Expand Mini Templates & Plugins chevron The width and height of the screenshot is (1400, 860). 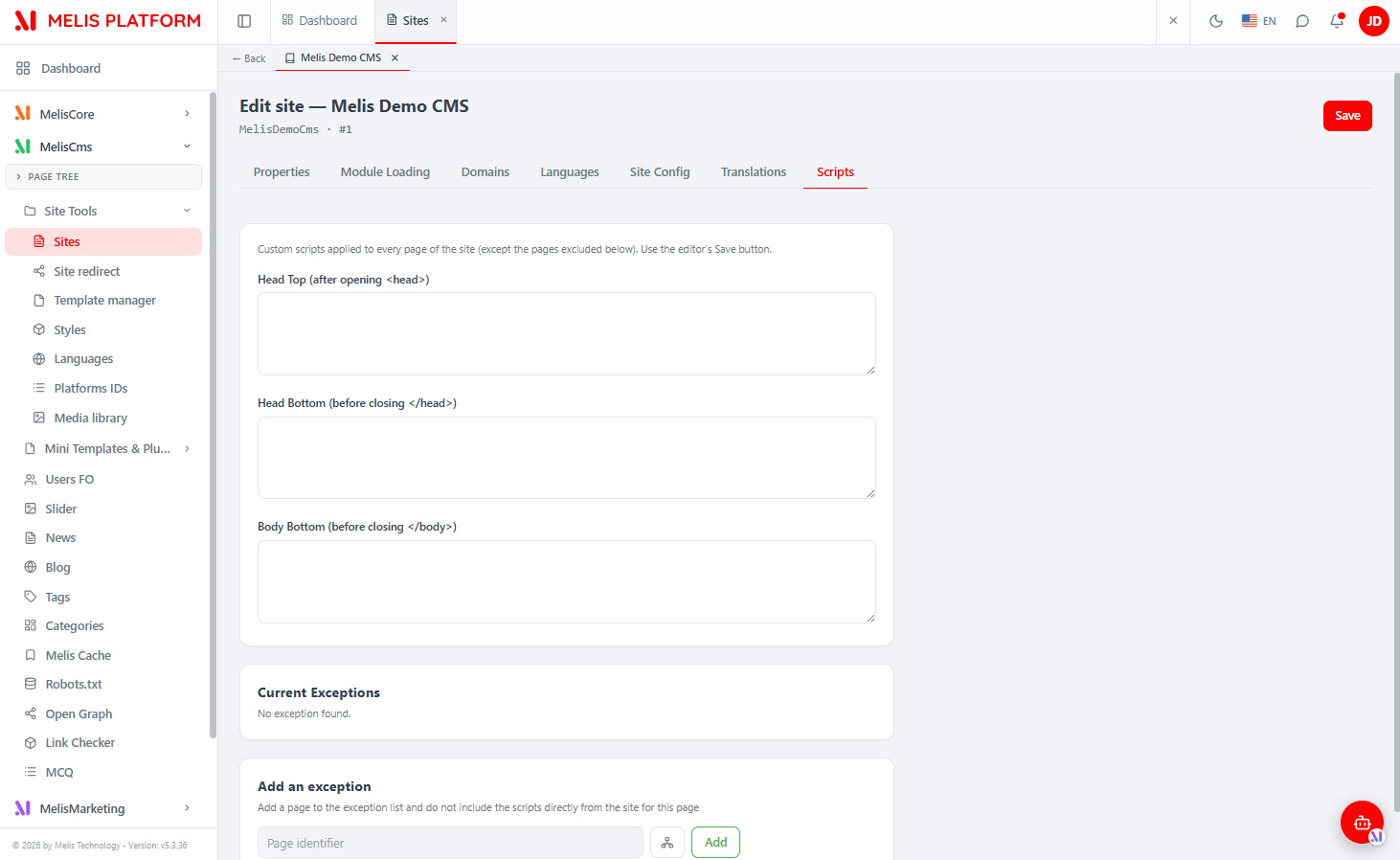187,449
